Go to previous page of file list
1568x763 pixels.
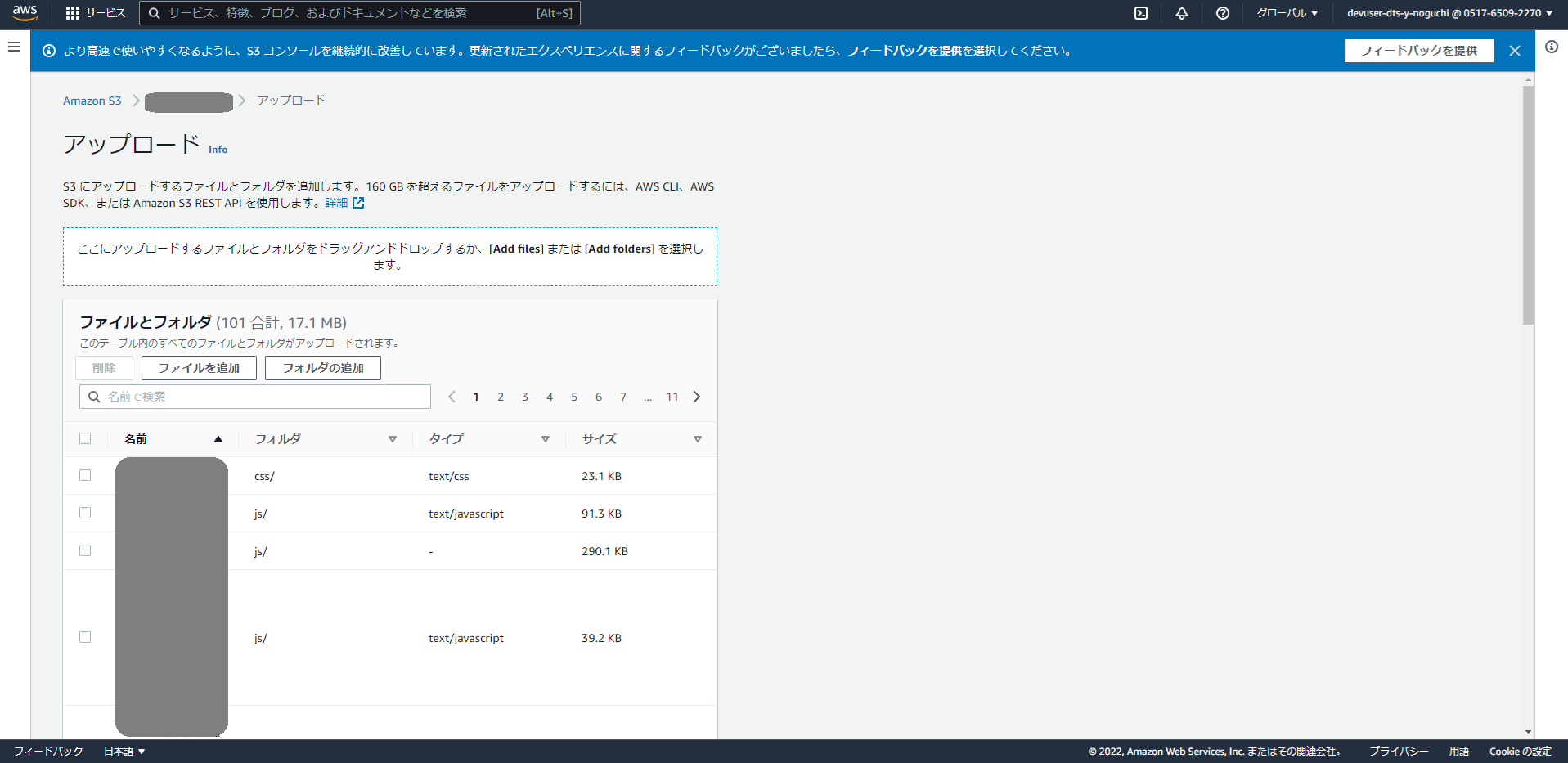pyautogui.click(x=452, y=397)
